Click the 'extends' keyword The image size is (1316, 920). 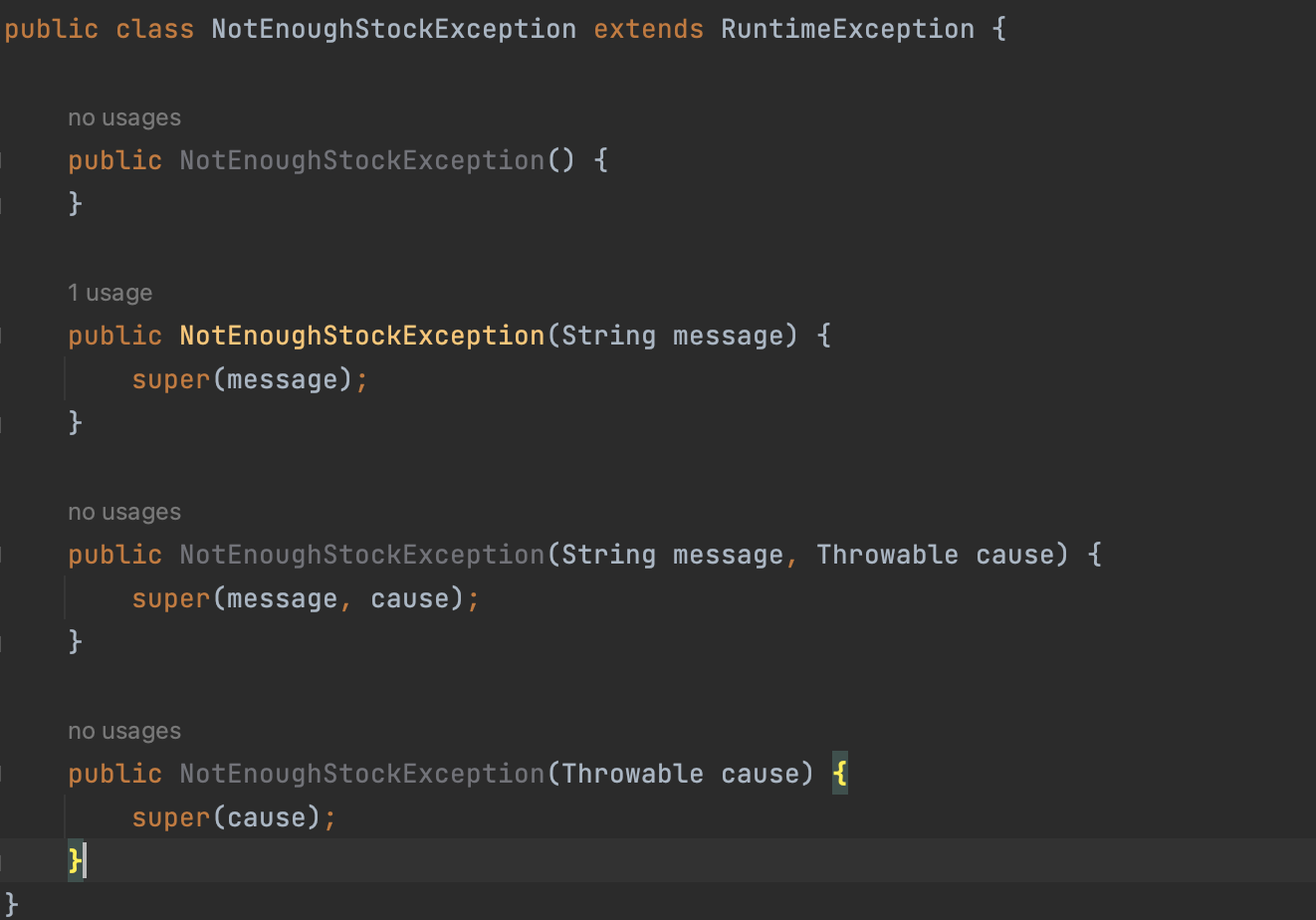tap(648, 29)
